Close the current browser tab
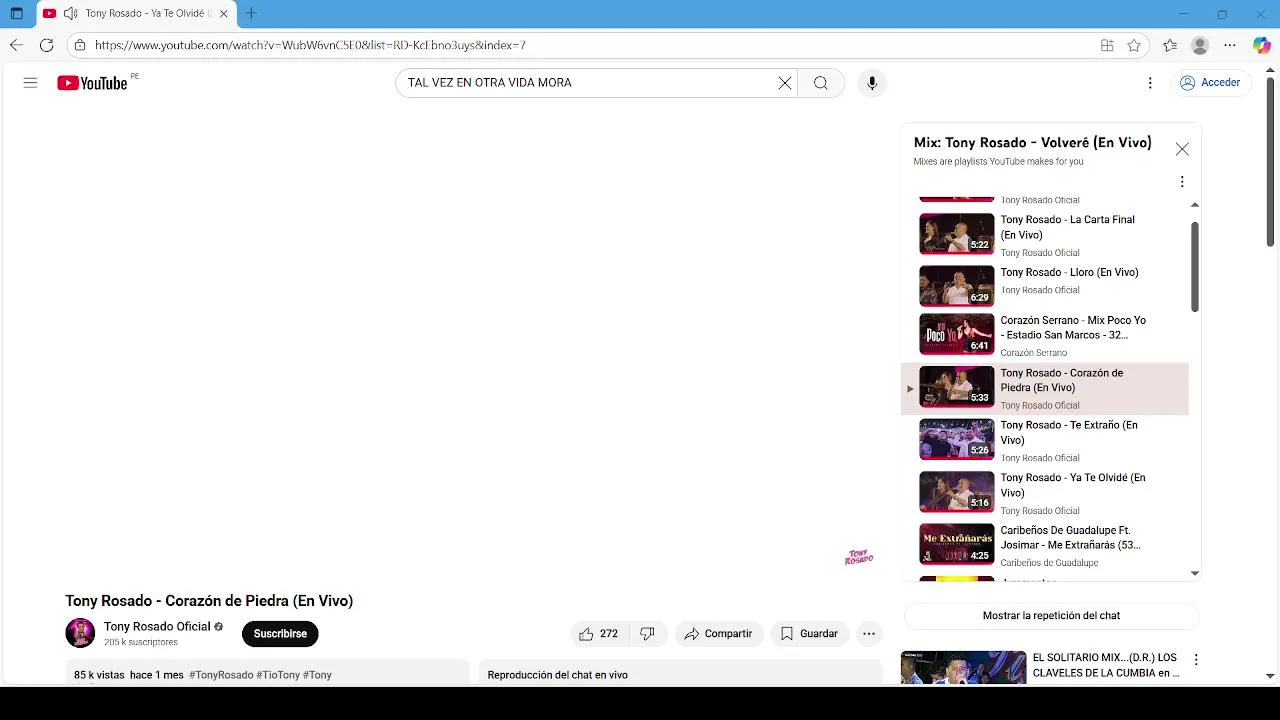This screenshot has height=720, width=1280. [x=224, y=14]
